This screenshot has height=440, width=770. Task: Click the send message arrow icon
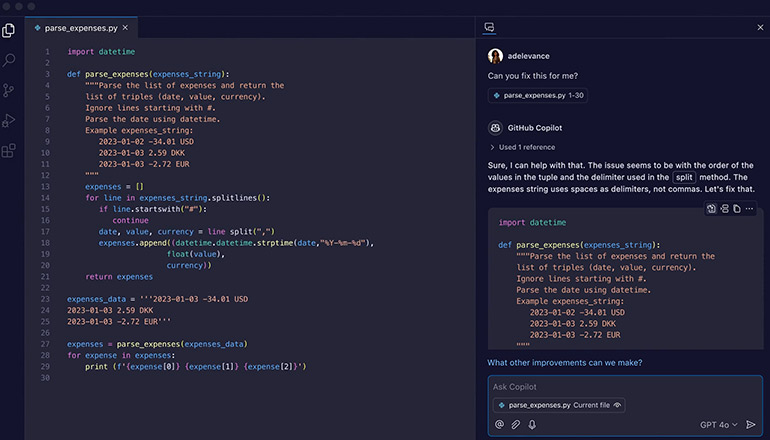click(751, 425)
